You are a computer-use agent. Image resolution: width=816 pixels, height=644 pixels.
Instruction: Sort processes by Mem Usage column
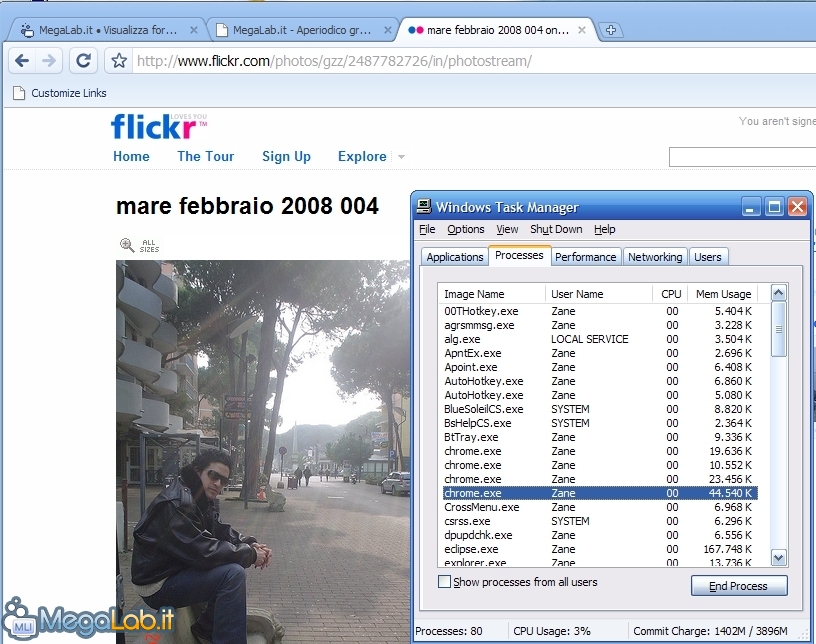722,294
